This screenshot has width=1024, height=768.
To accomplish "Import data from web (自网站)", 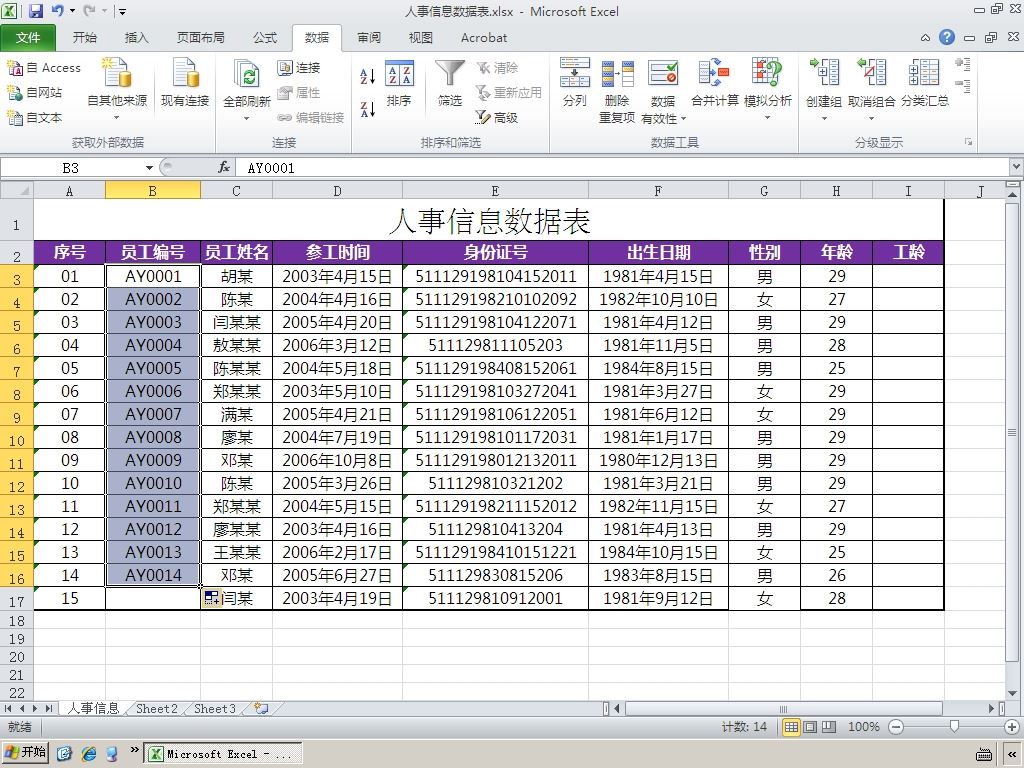I will pyautogui.click(x=35, y=93).
